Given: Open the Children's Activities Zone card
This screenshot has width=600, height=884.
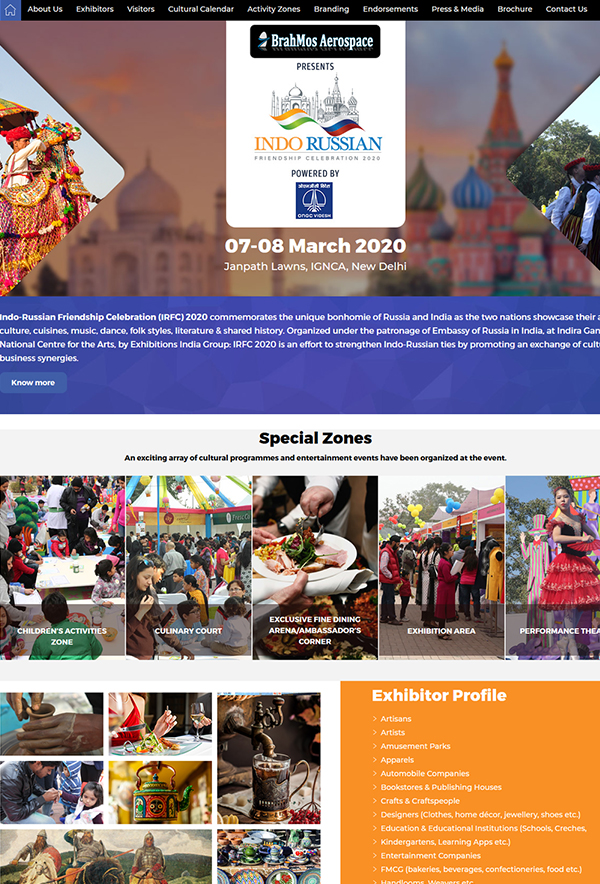Looking at the screenshot, I should [x=62, y=567].
